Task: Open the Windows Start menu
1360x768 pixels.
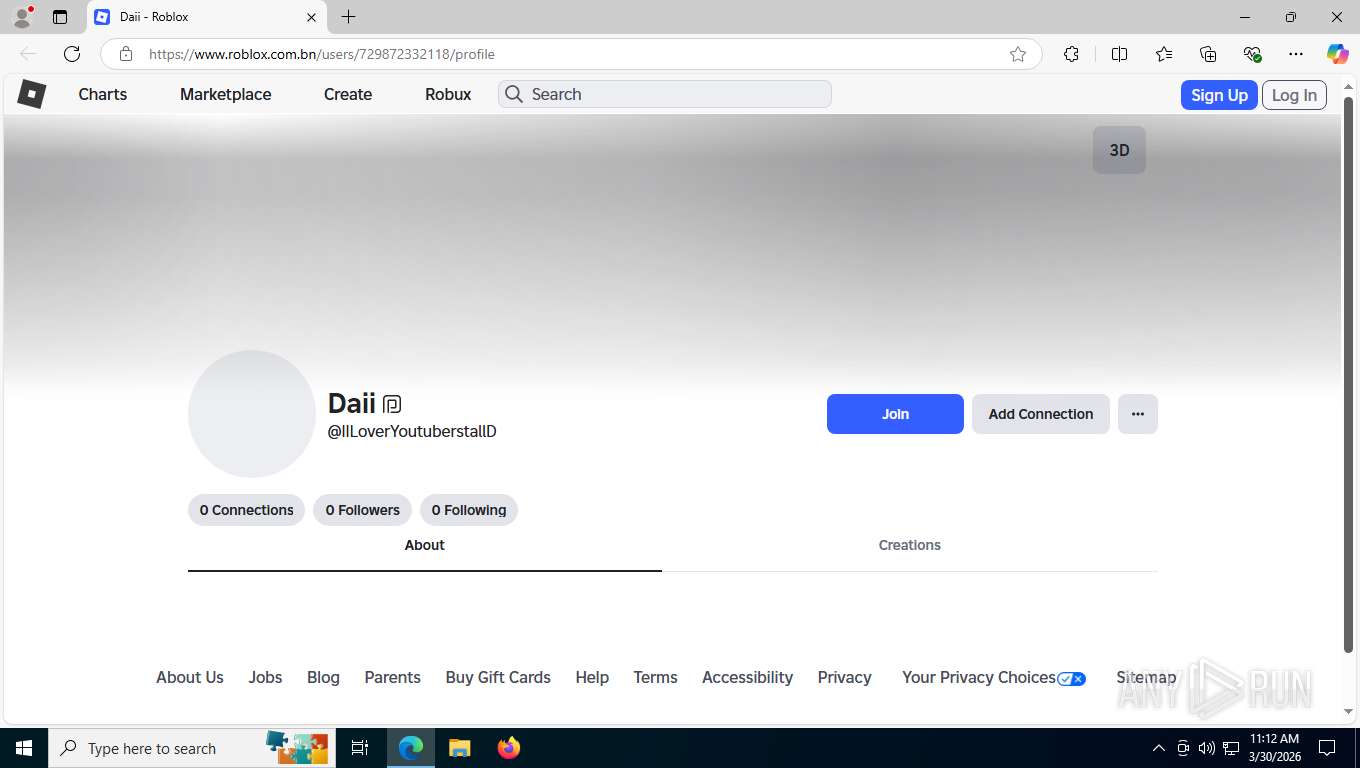Action: tap(24, 748)
